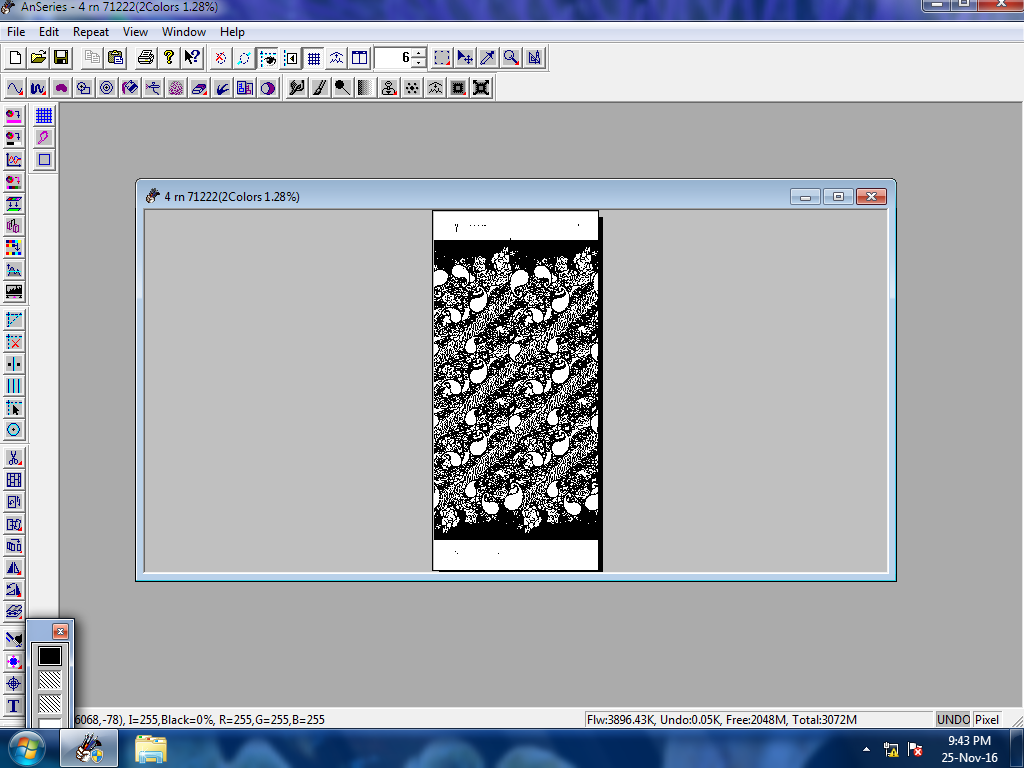Show hidden tray icons with the arrow
The height and width of the screenshot is (768, 1024).
point(866,749)
